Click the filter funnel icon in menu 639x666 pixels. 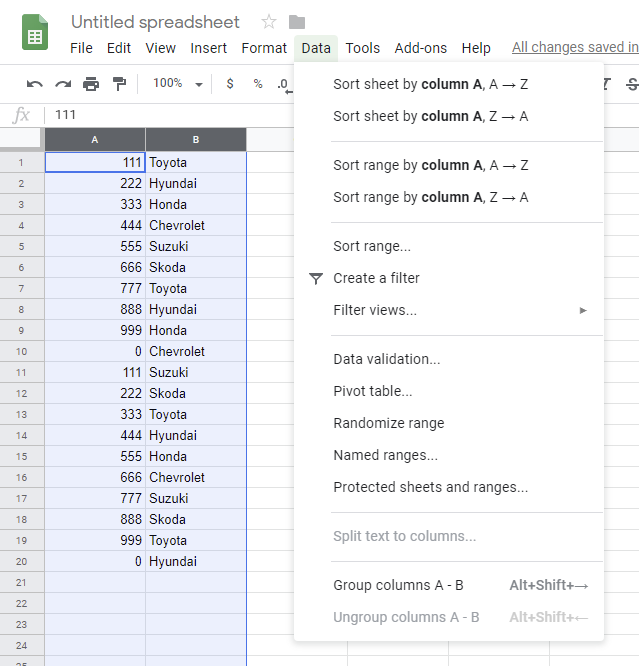click(316, 278)
